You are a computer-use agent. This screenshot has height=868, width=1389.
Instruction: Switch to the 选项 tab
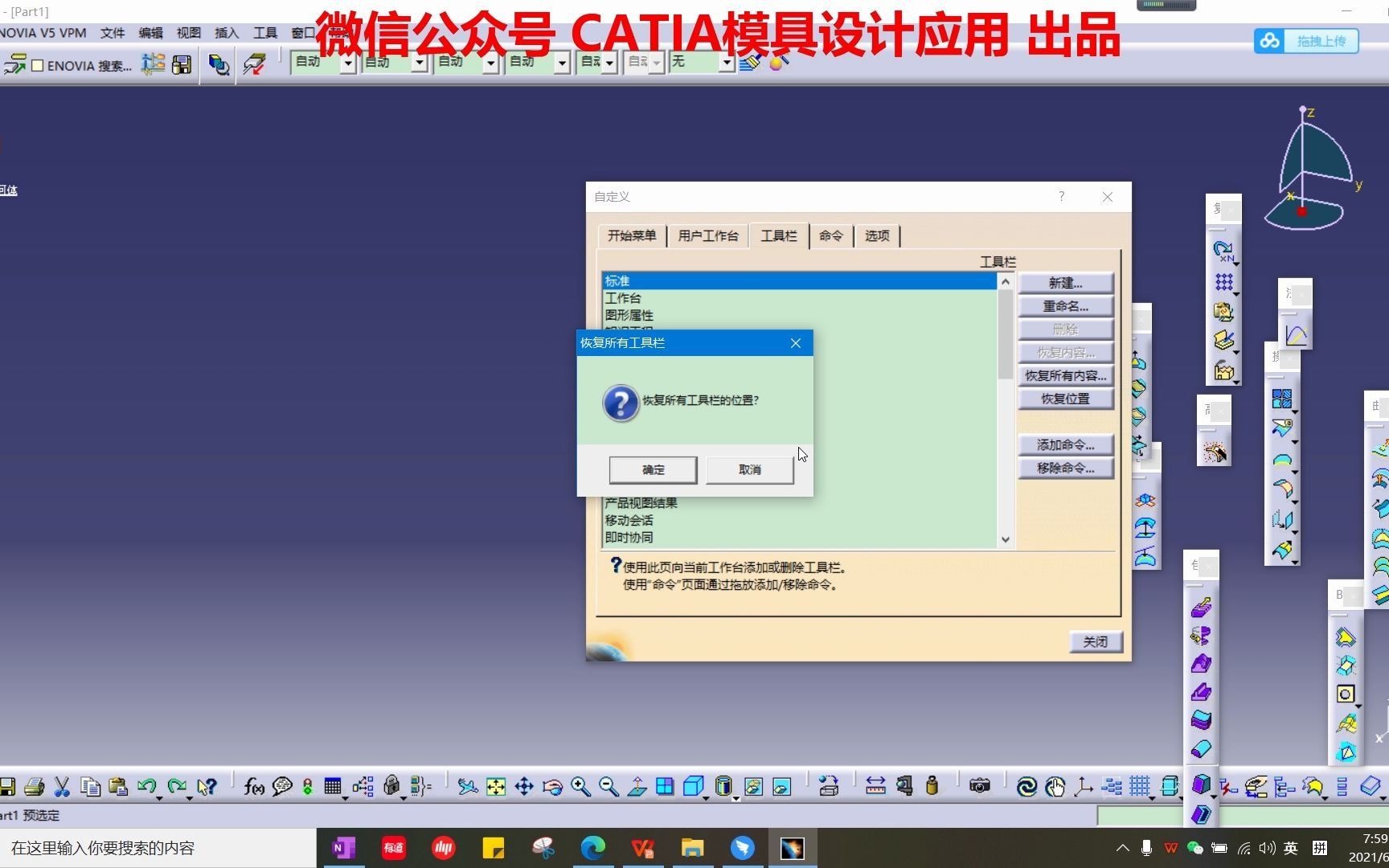point(877,235)
